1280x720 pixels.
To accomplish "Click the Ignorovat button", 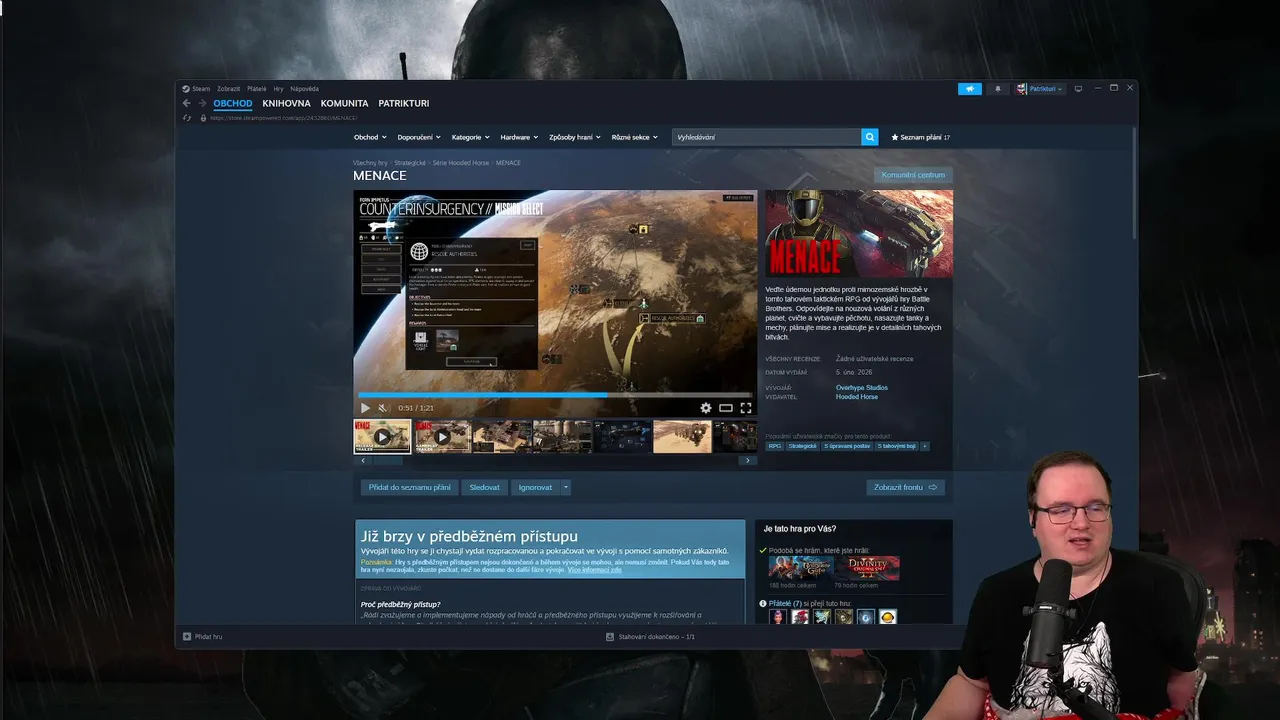I will click(535, 487).
